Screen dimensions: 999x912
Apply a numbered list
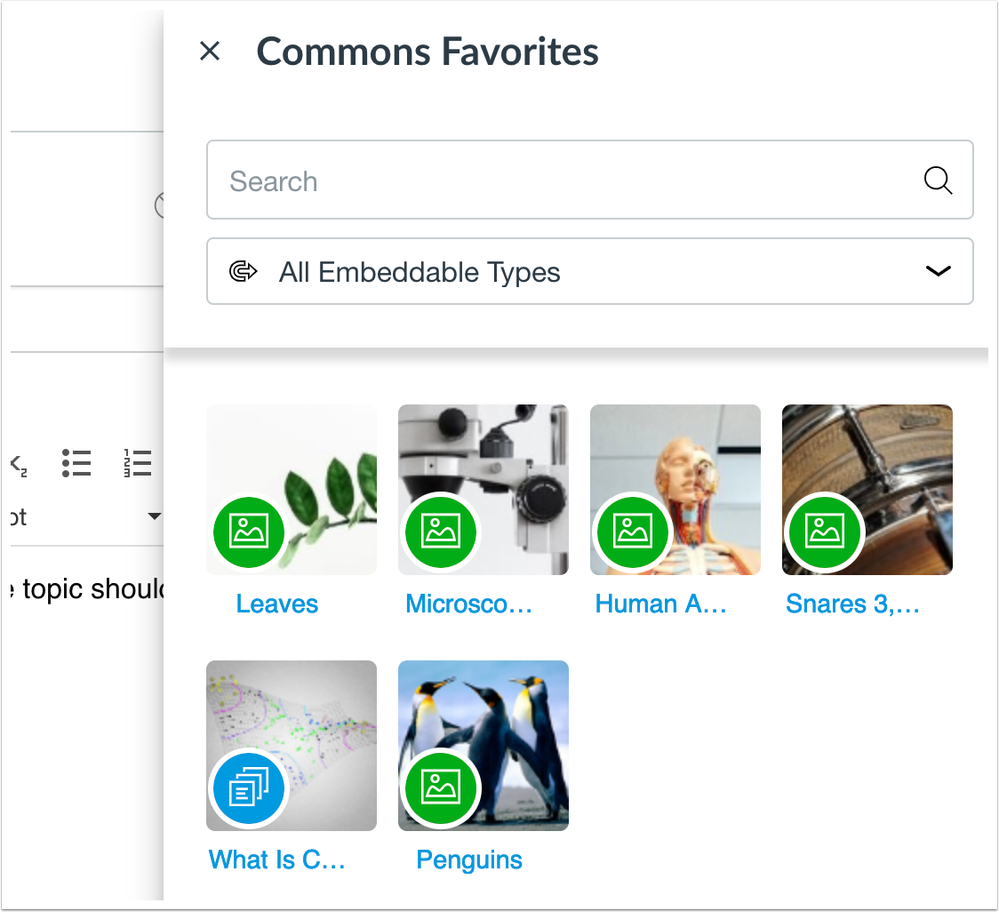(138, 463)
